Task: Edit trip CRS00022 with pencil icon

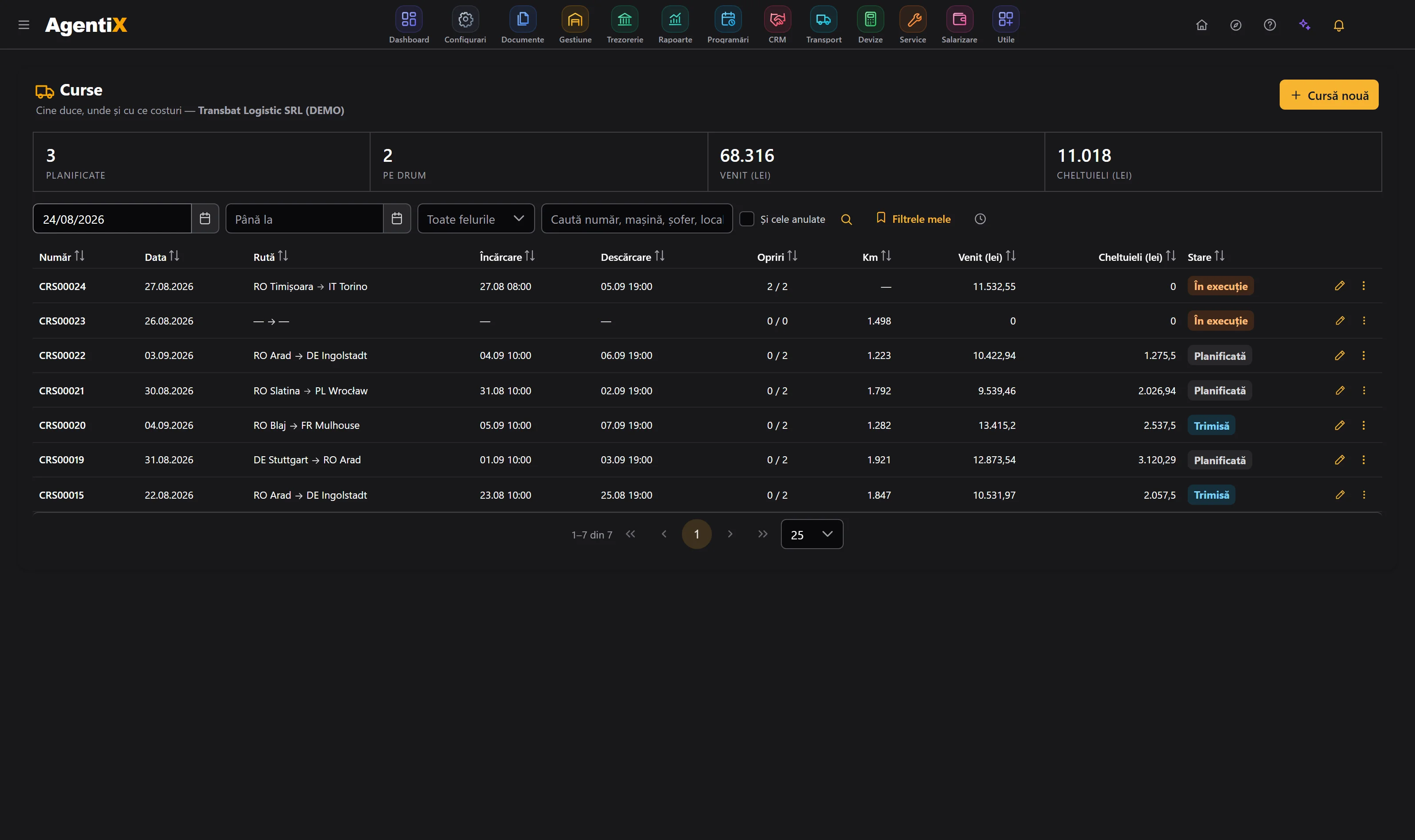Action: point(1339,355)
